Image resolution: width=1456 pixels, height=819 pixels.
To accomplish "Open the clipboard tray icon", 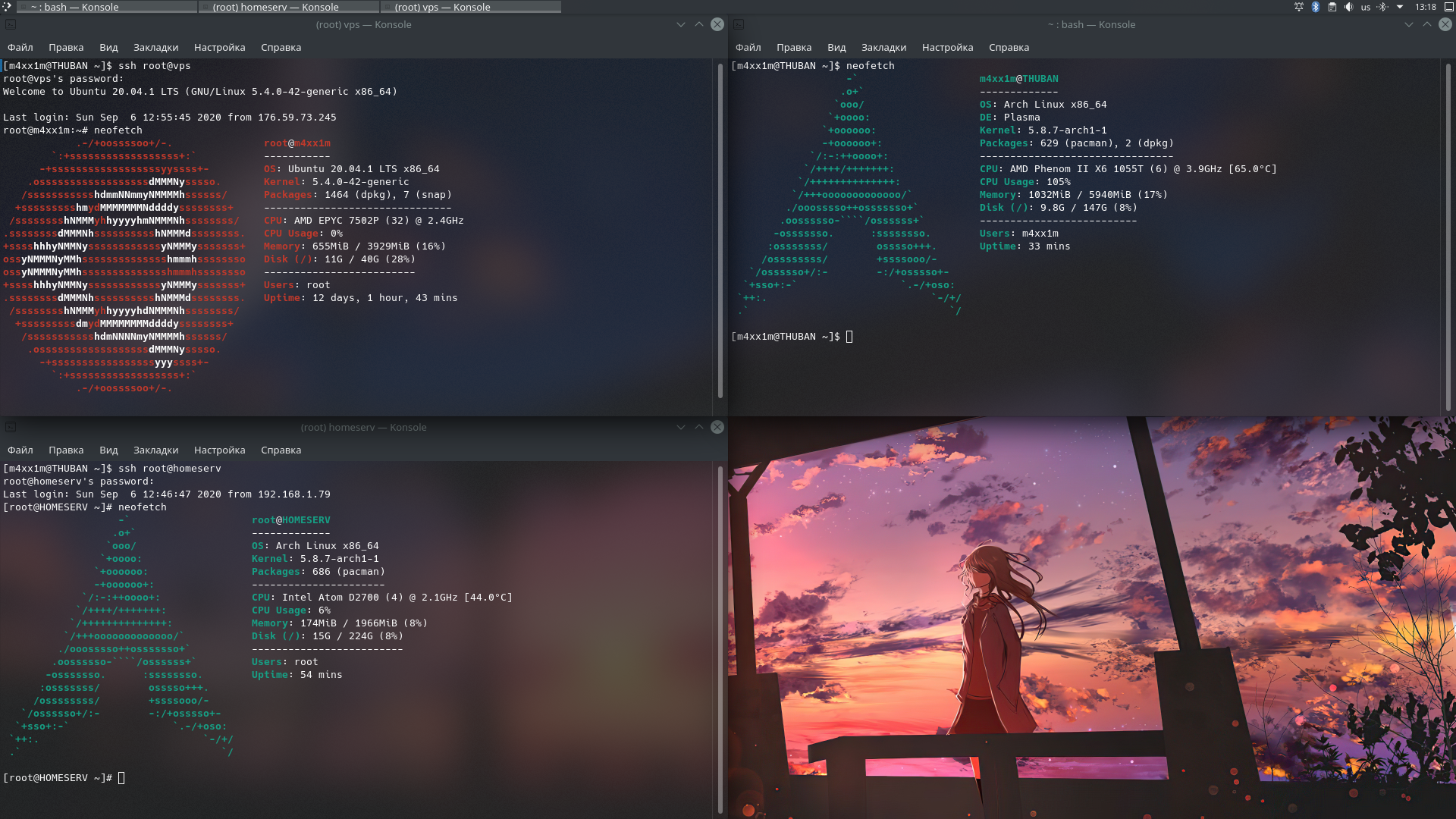I will point(1332,7).
